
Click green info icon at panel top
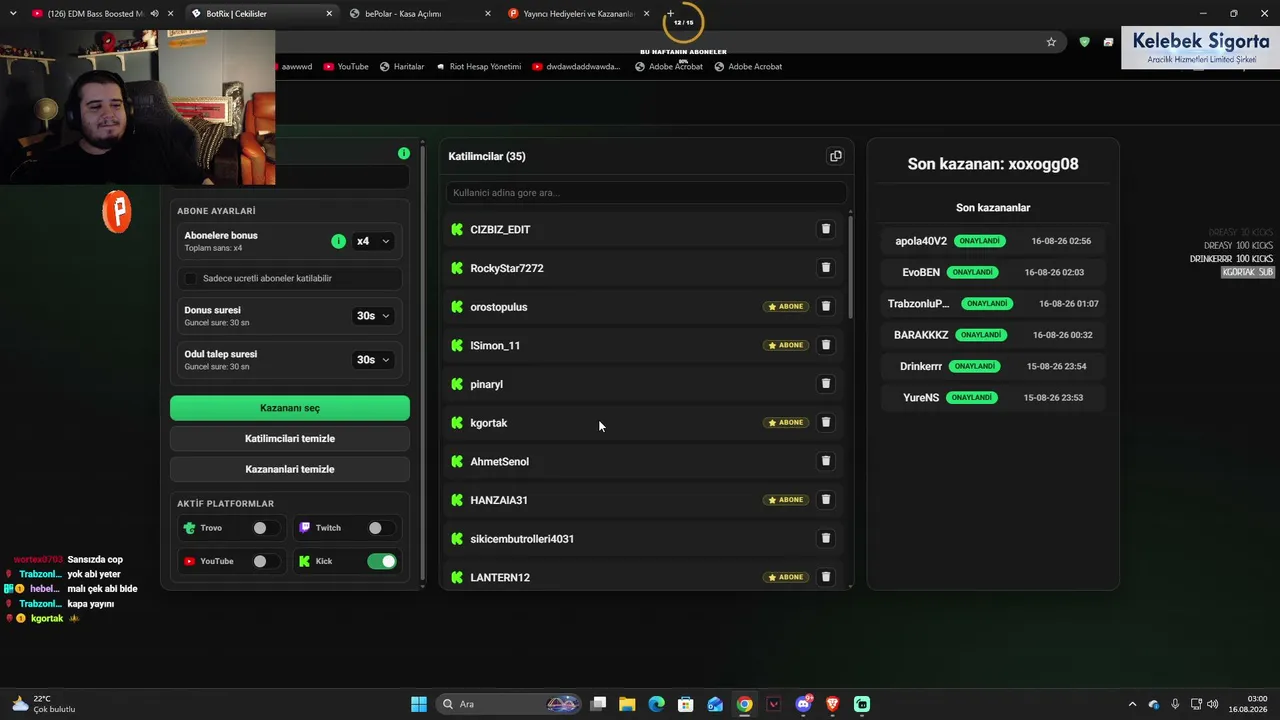[404, 153]
